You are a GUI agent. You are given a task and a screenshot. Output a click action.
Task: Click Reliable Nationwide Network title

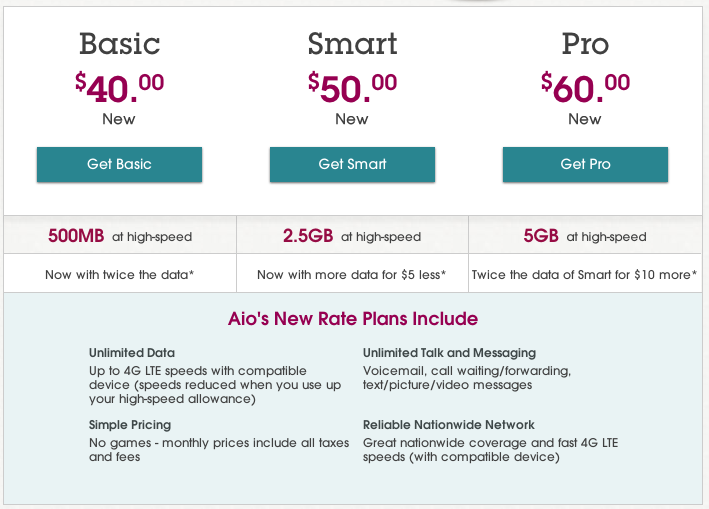click(449, 425)
